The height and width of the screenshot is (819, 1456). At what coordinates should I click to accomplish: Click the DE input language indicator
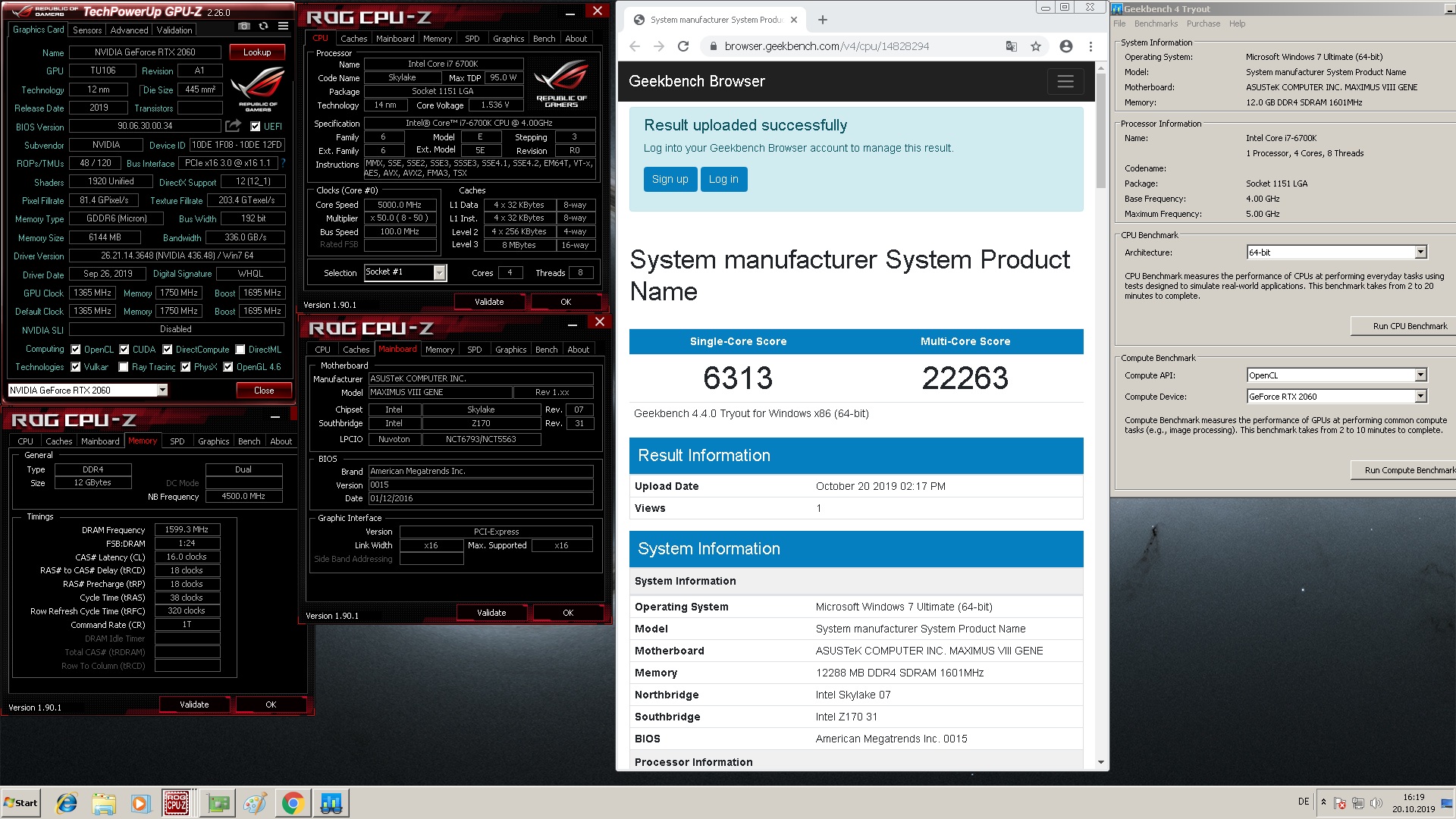coord(1303,802)
